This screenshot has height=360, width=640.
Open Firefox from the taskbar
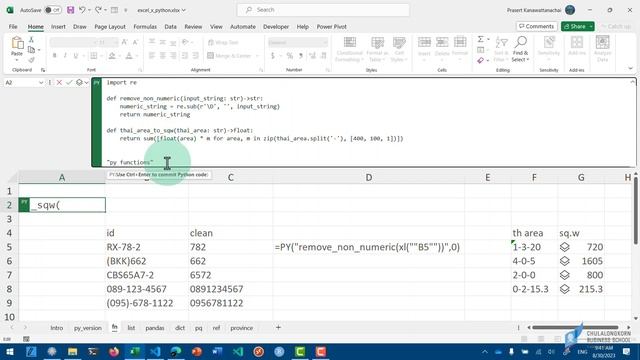pos(114,351)
